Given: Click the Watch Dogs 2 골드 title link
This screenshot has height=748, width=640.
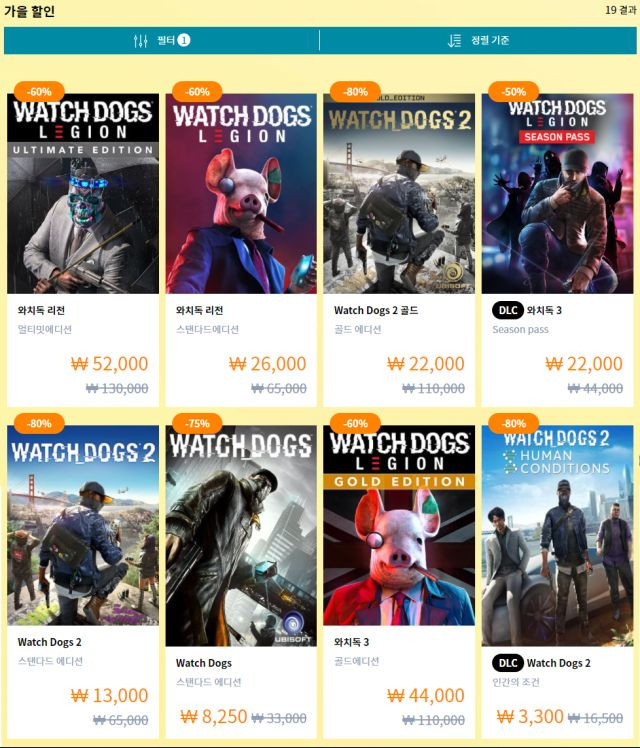Looking at the screenshot, I should pos(376,311).
